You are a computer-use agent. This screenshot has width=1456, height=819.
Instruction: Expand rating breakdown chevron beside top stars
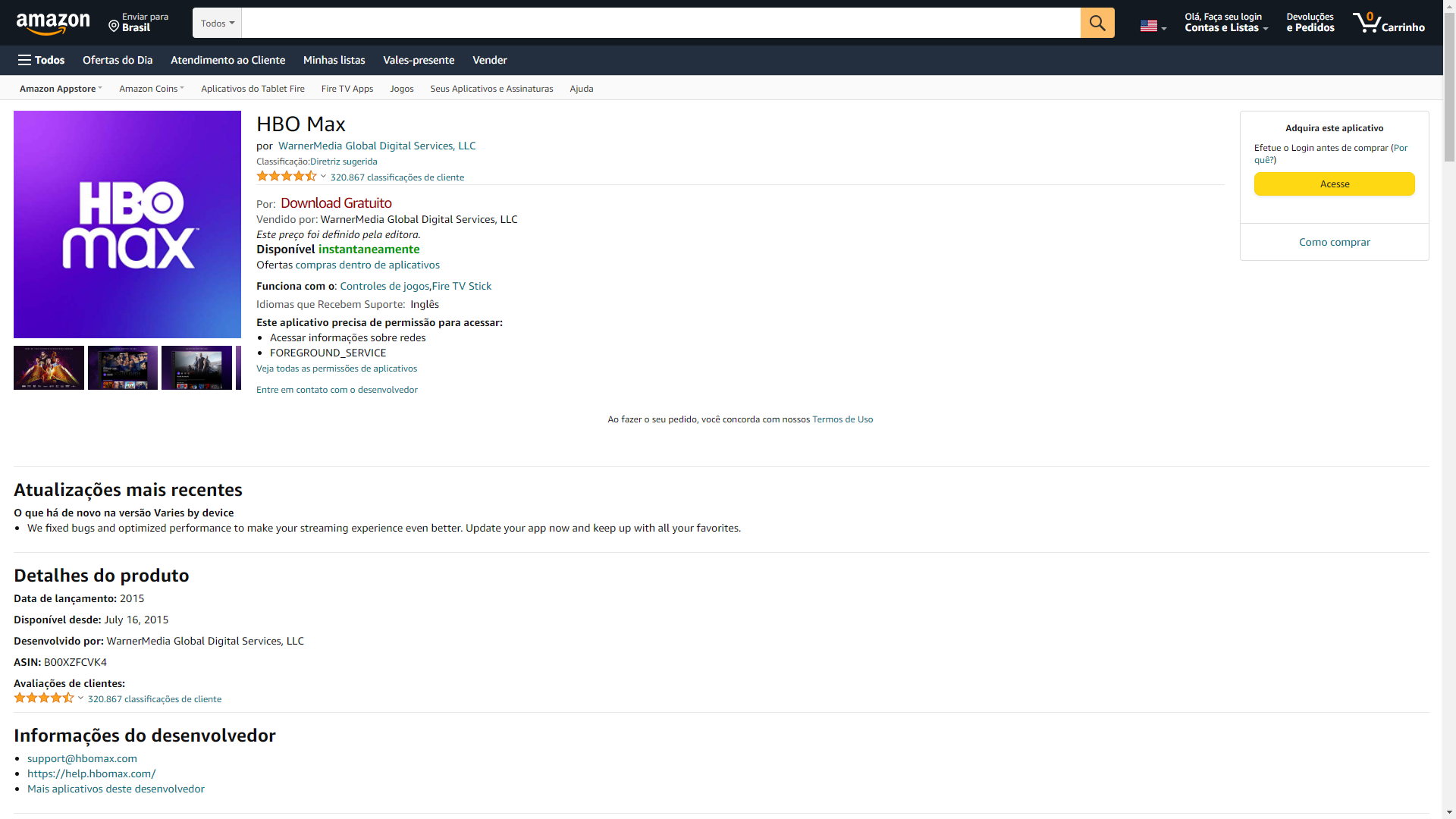coord(323,177)
